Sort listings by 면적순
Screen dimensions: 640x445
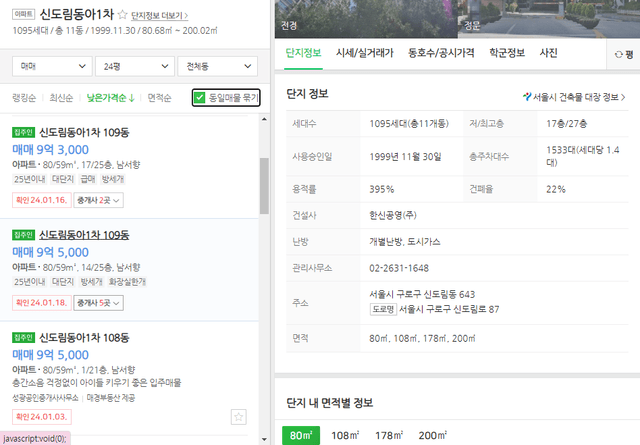click(x=159, y=98)
